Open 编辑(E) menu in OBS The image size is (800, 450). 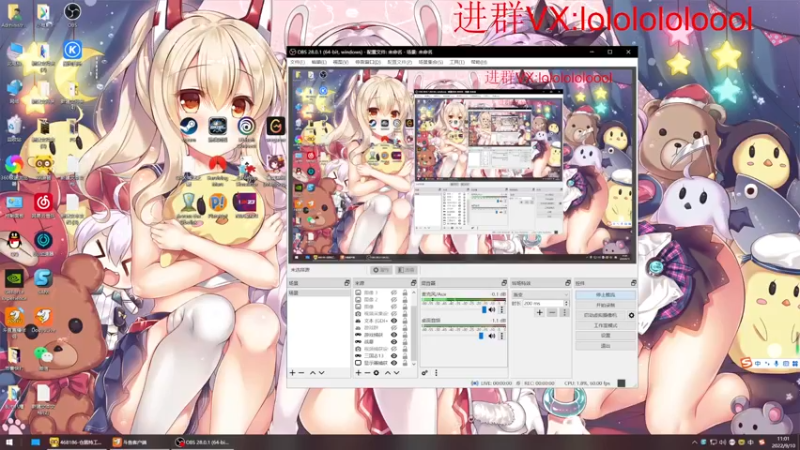coord(319,62)
